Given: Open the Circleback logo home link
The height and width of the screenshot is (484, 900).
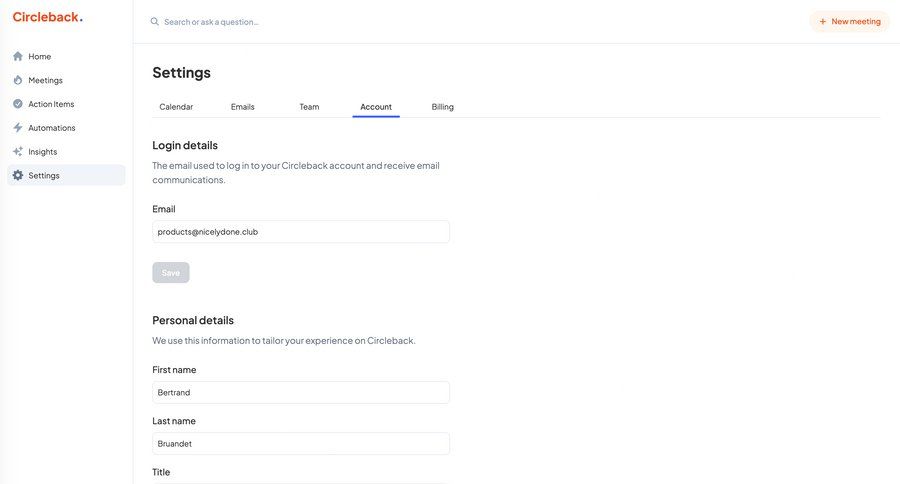Looking at the screenshot, I should [47, 17].
